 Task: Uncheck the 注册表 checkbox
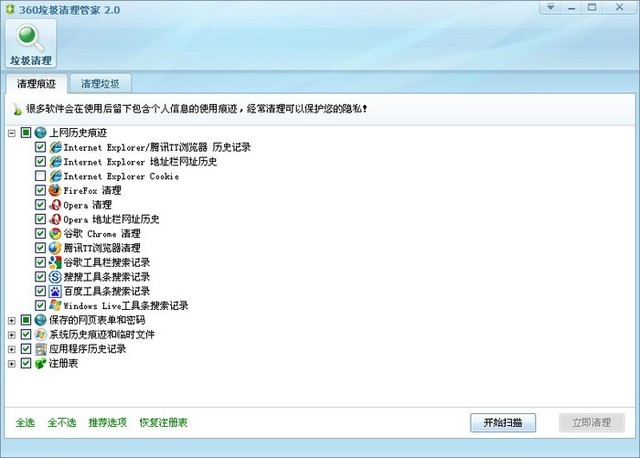(x=26, y=363)
